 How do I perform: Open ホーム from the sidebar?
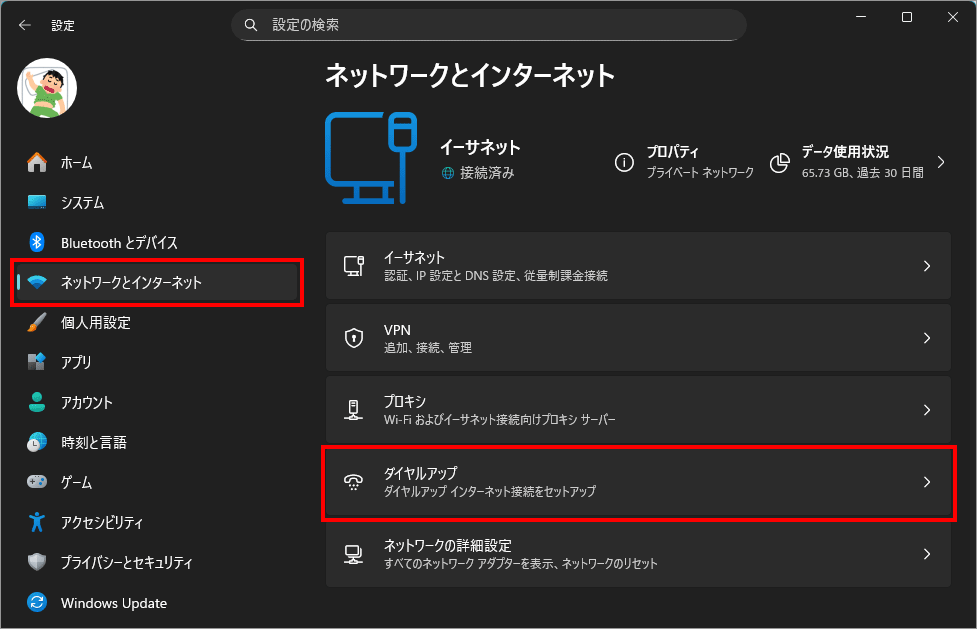tap(76, 162)
